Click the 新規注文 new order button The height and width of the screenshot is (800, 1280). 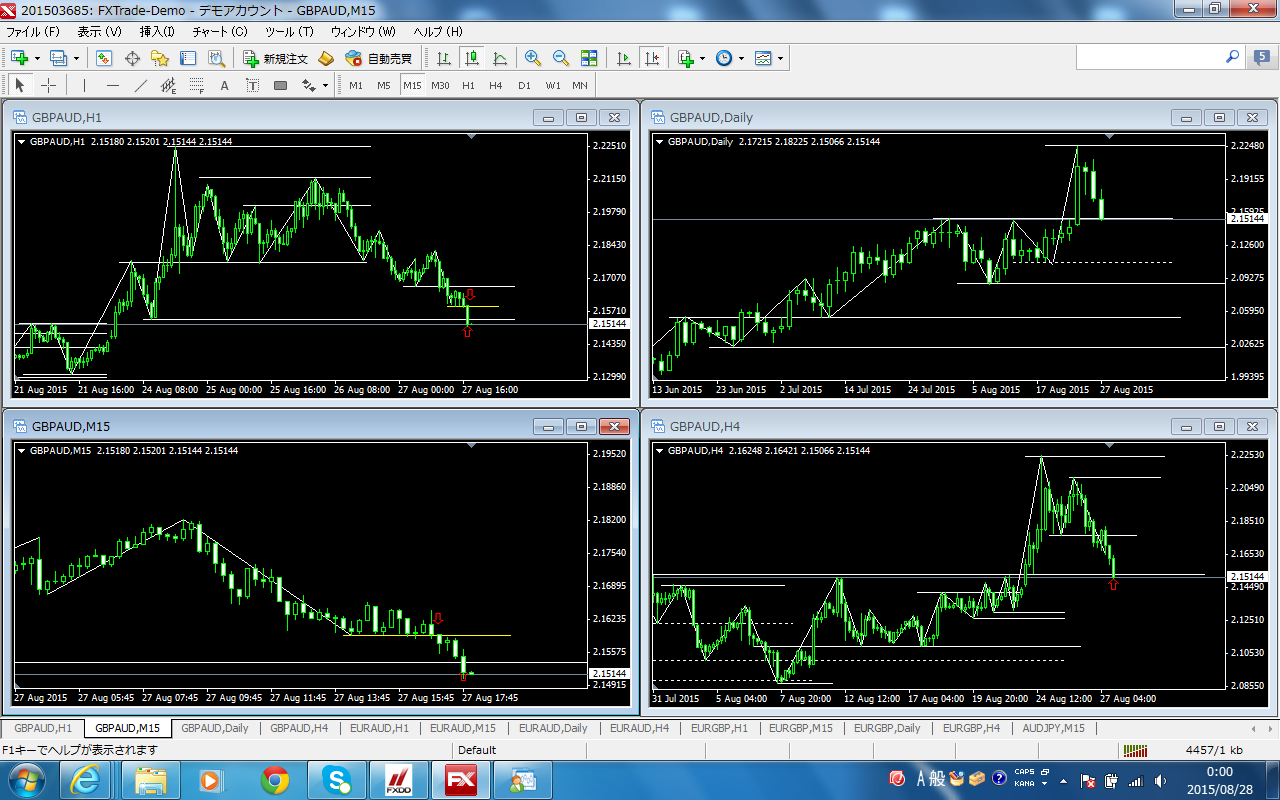(277, 59)
